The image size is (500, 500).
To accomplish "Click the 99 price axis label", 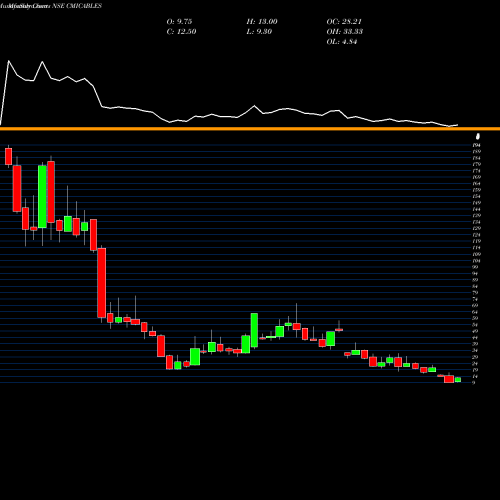I will (475, 267).
